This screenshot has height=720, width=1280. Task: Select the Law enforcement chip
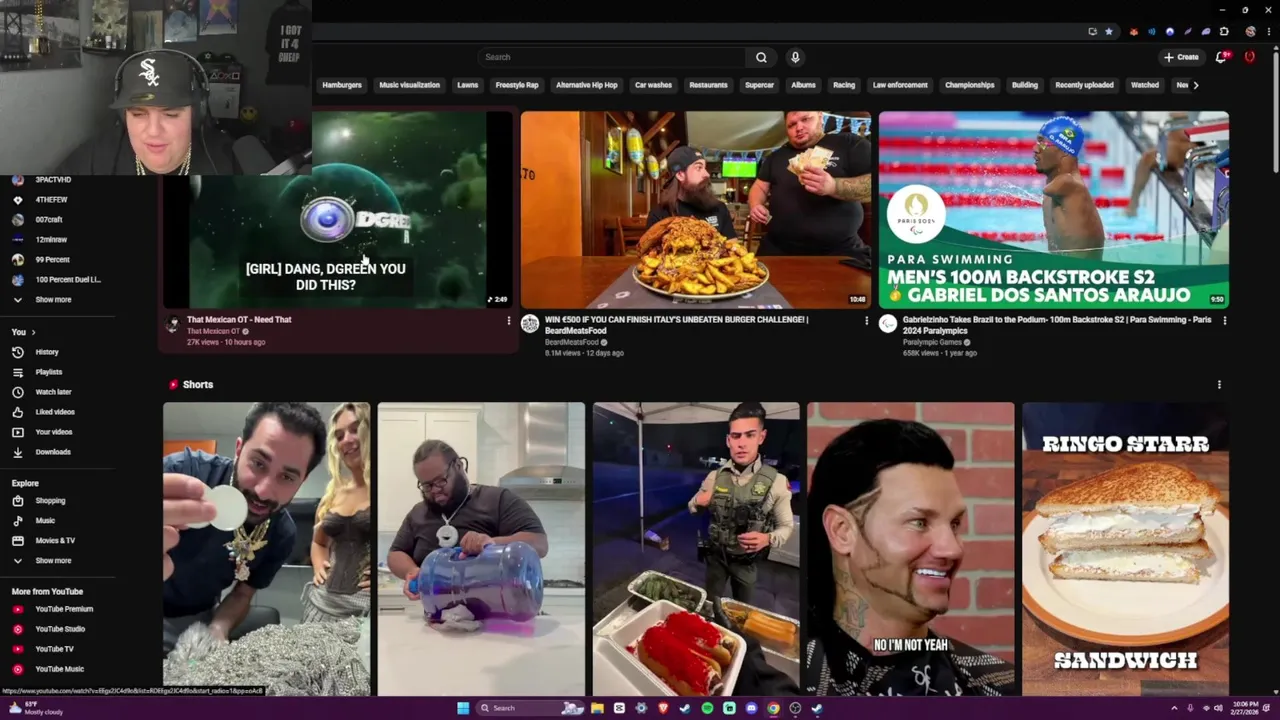[900, 85]
